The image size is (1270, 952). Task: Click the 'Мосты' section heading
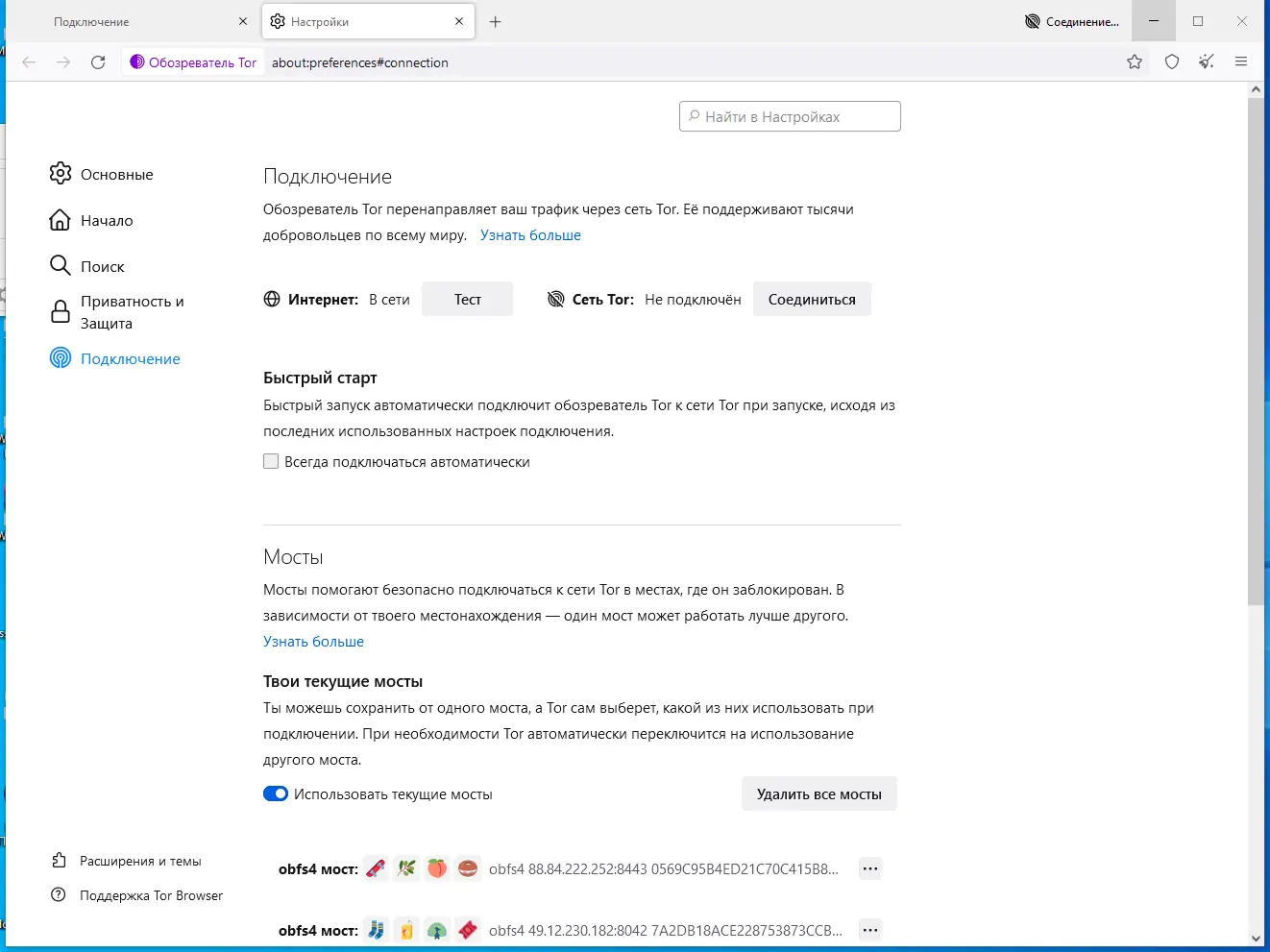tap(293, 557)
